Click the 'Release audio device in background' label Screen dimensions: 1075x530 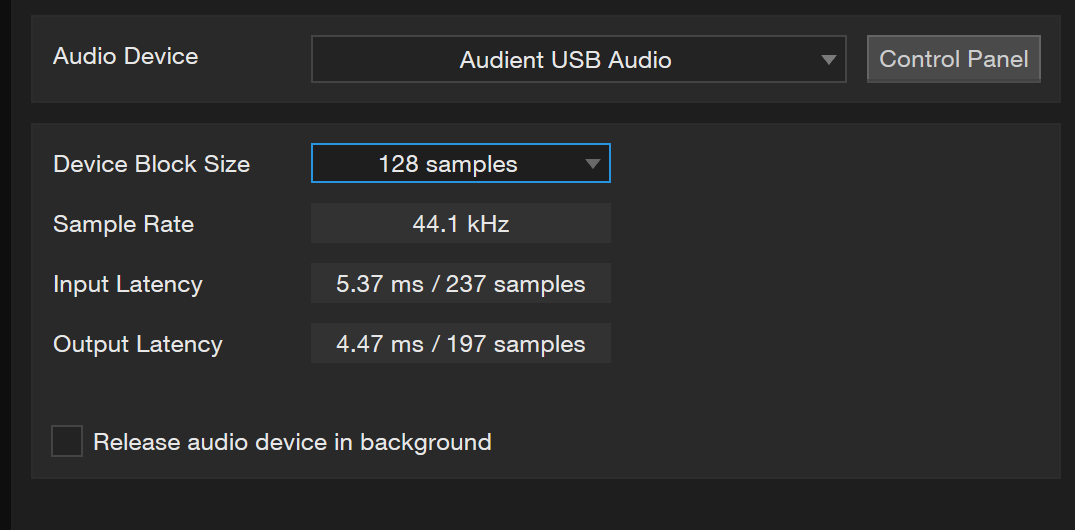coord(292,441)
